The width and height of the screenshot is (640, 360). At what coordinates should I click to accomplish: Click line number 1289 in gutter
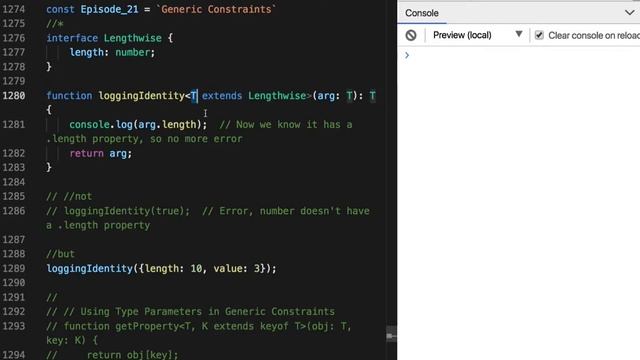point(14,269)
